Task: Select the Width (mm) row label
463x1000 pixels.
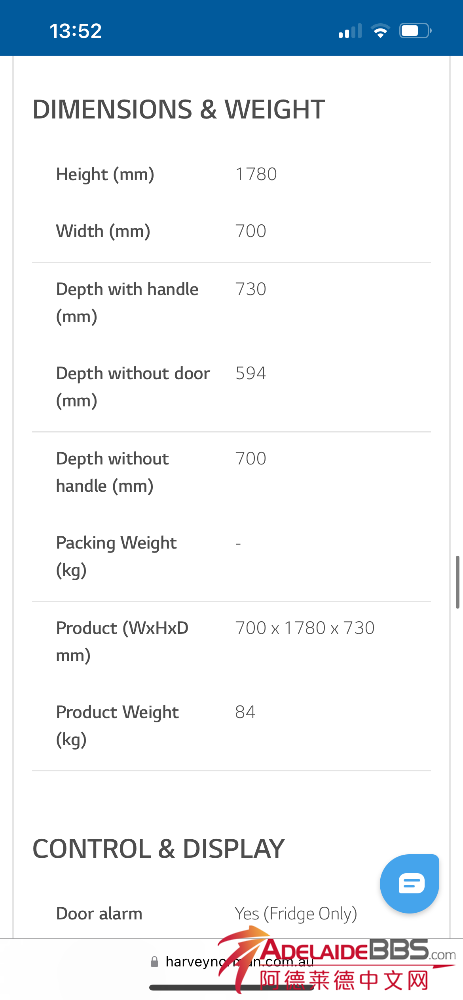Action: tap(103, 231)
